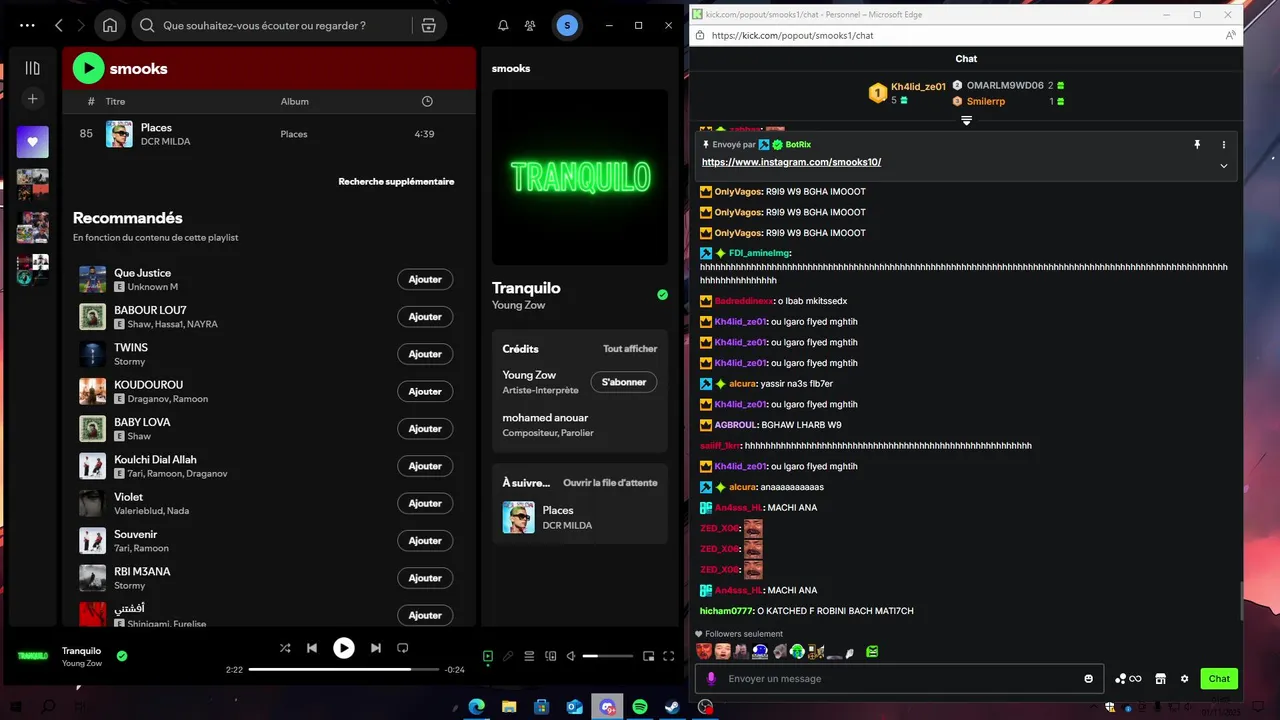
Task: Add Souvenir to the playlist
Action: 425,541
